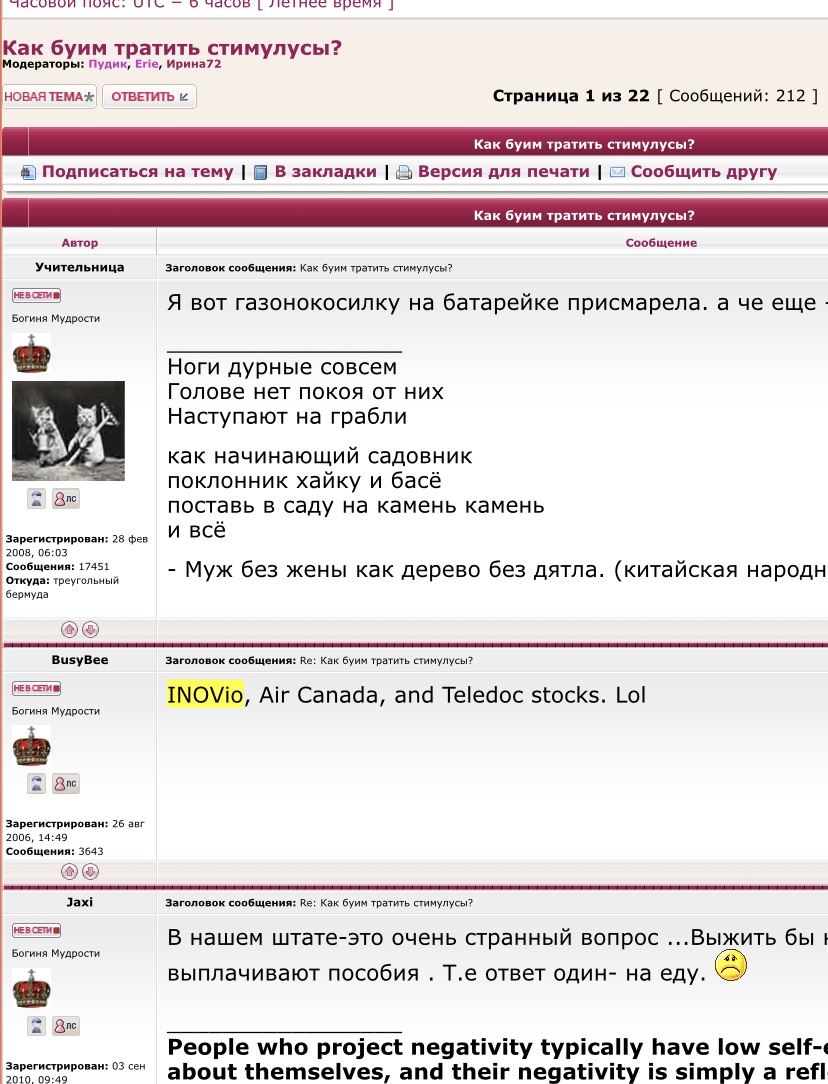Viewport: 828px width, 1084px height.
Task: Subscribe via Подписаться на тему link
Action: [137, 172]
